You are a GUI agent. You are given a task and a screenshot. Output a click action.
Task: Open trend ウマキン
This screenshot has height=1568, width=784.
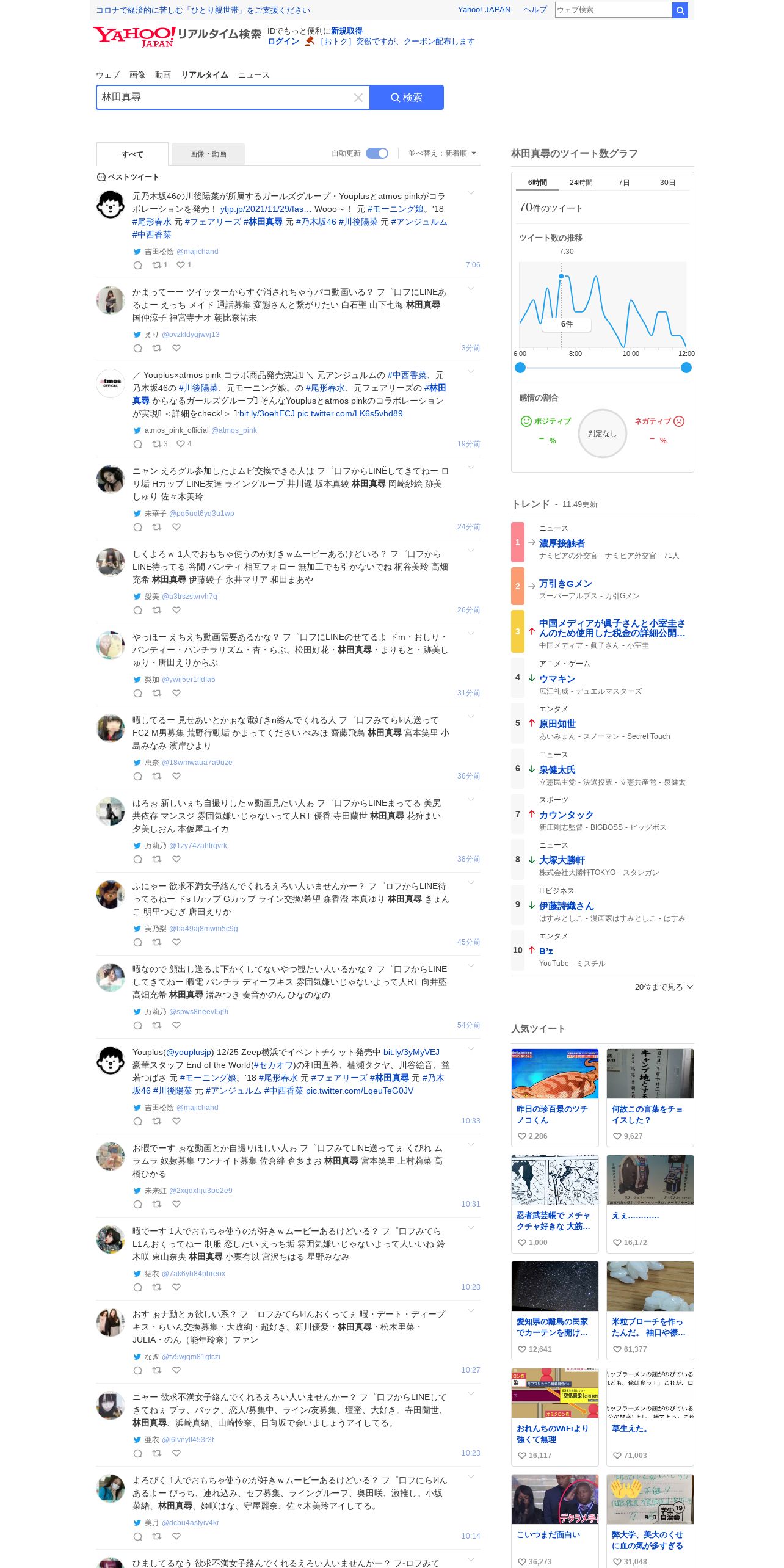[557, 679]
